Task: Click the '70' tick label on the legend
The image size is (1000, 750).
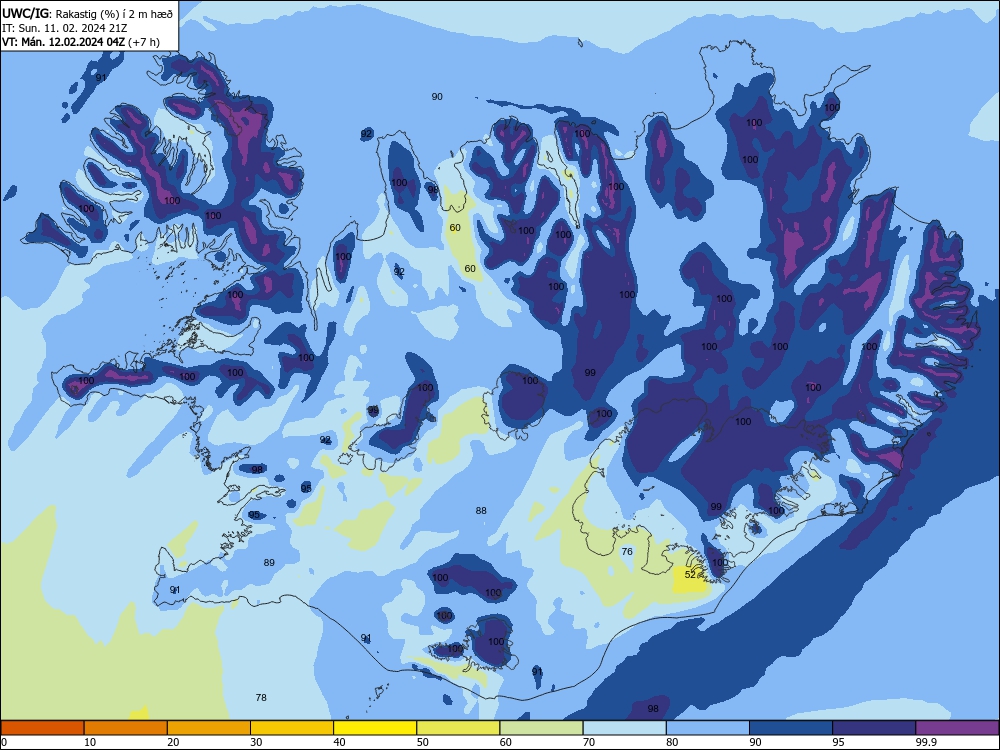Action: pyautogui.click(x=589, y=742)
